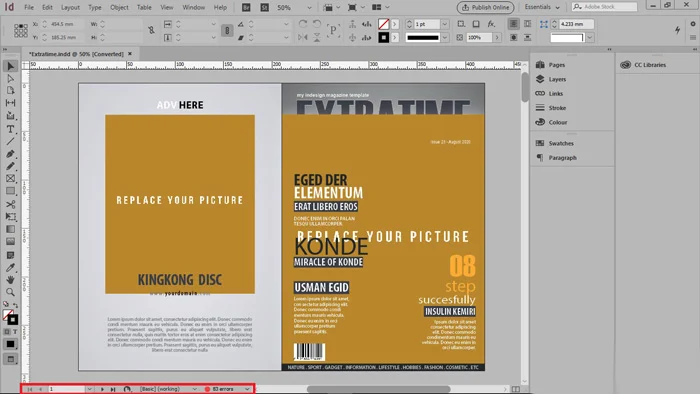The width and height of the screenshot is (700, 394).
Task: Click the Publish Online button
Action: 485,7
